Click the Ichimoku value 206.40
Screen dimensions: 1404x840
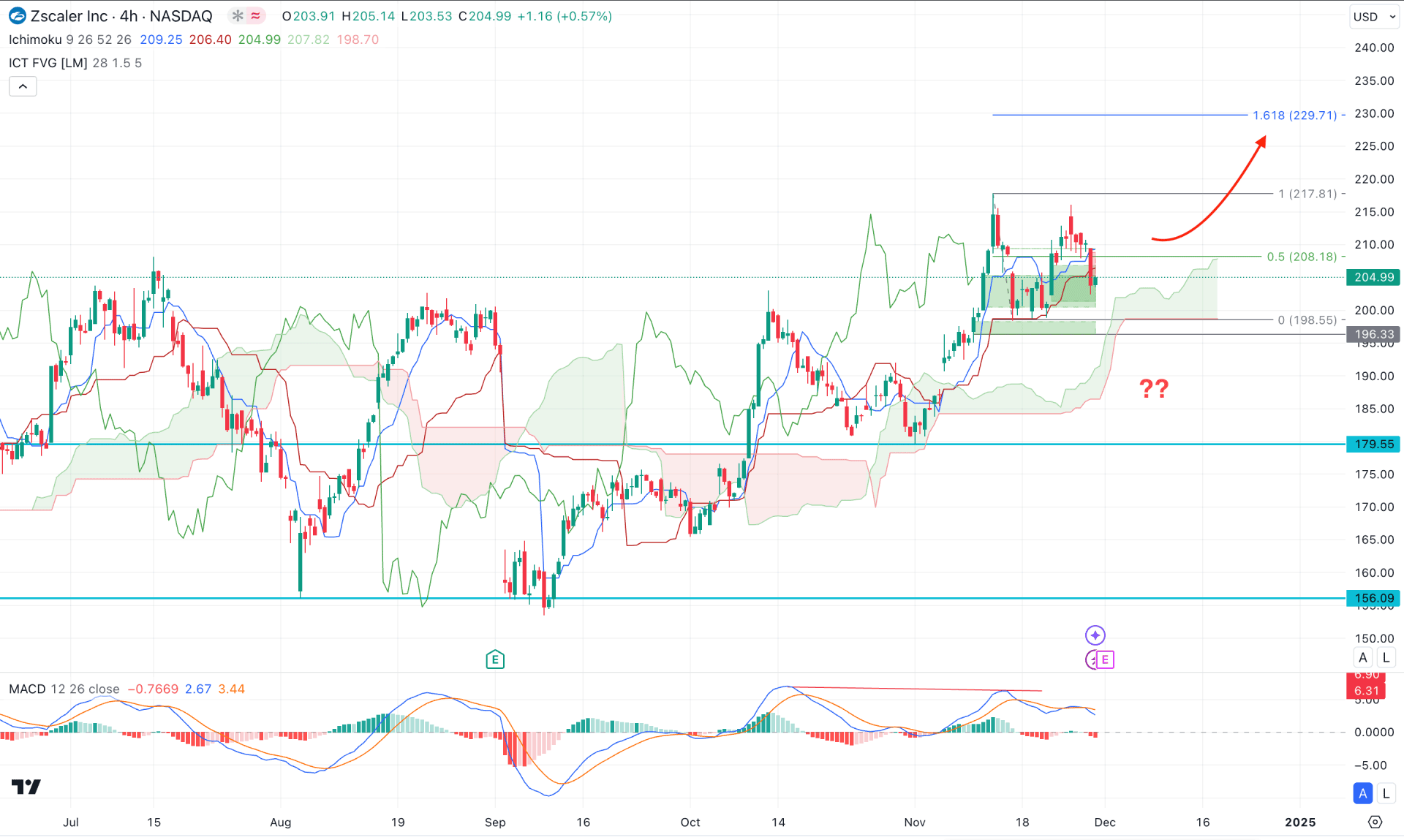click(210, 39)
